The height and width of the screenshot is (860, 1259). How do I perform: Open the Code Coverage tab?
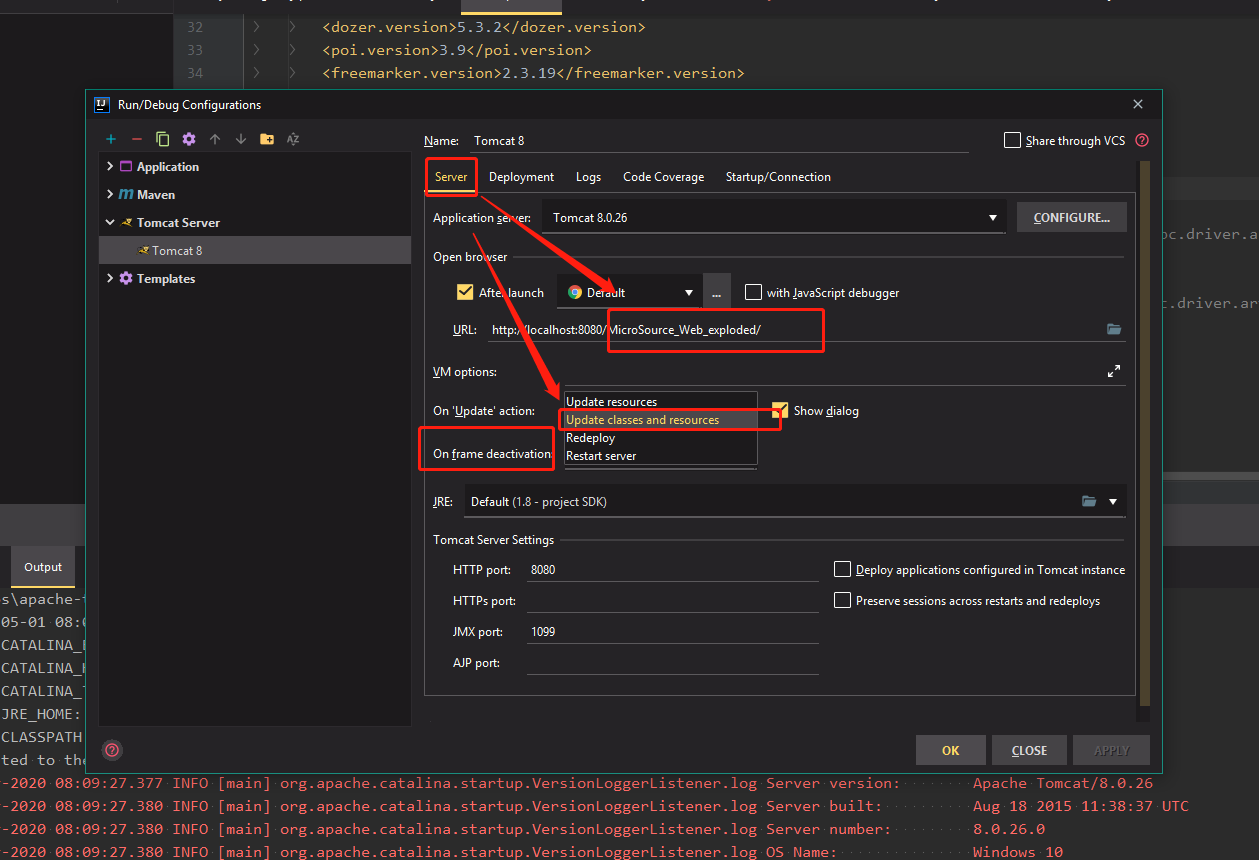663,176
